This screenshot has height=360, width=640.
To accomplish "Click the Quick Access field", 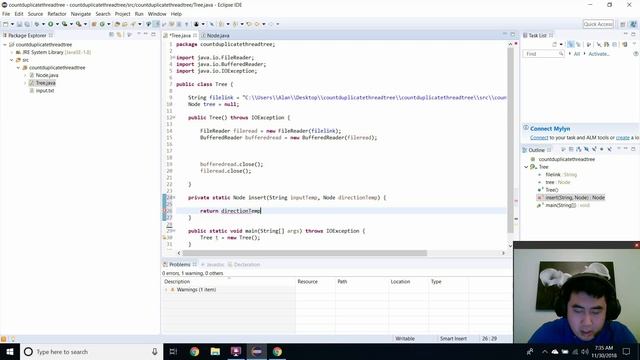I will click(598, 24).
